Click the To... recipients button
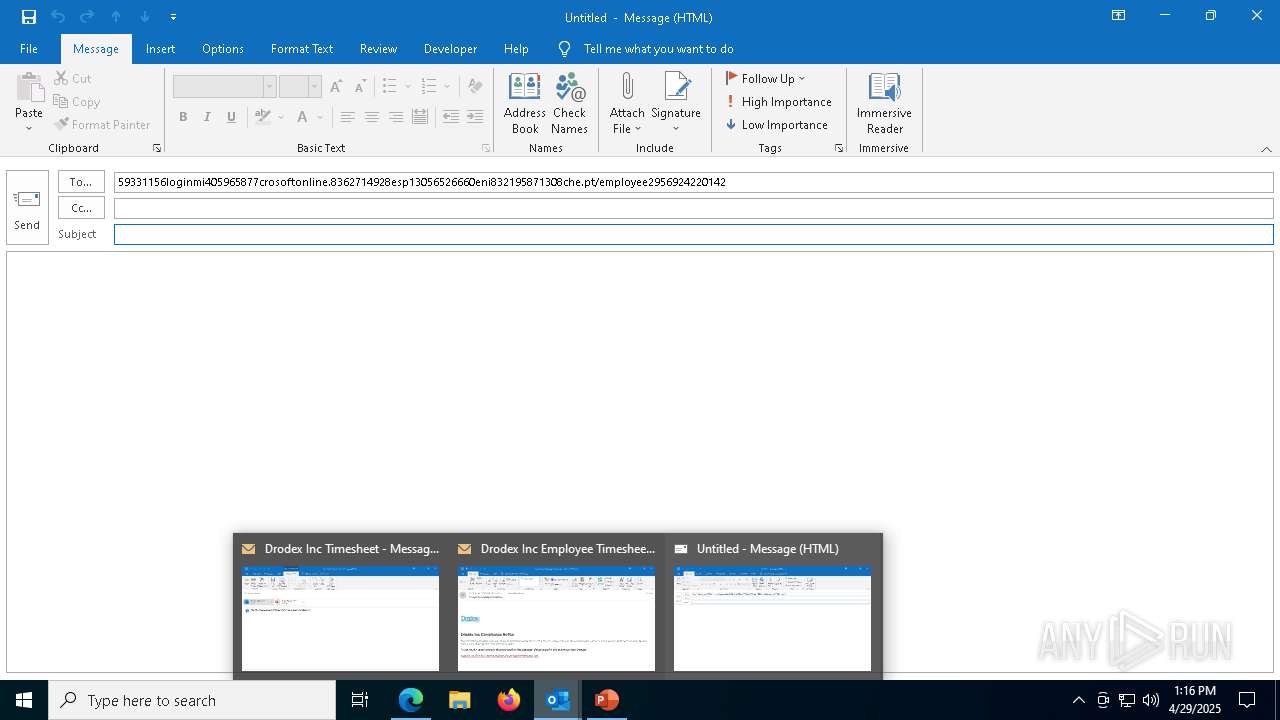 pos(81,182)
